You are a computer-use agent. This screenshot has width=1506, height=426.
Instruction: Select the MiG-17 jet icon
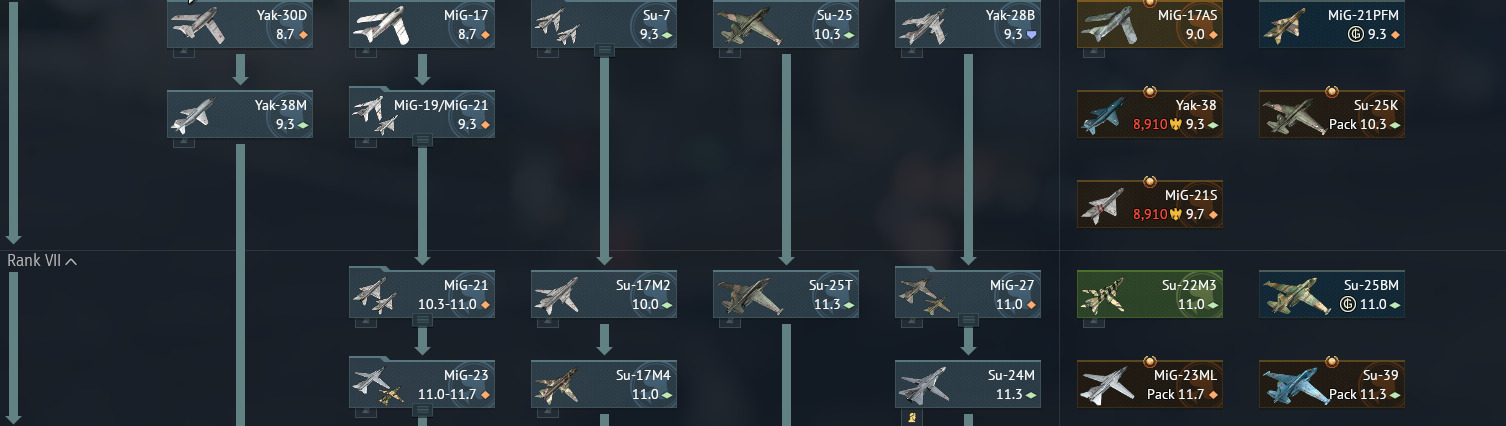click(382, 25)
